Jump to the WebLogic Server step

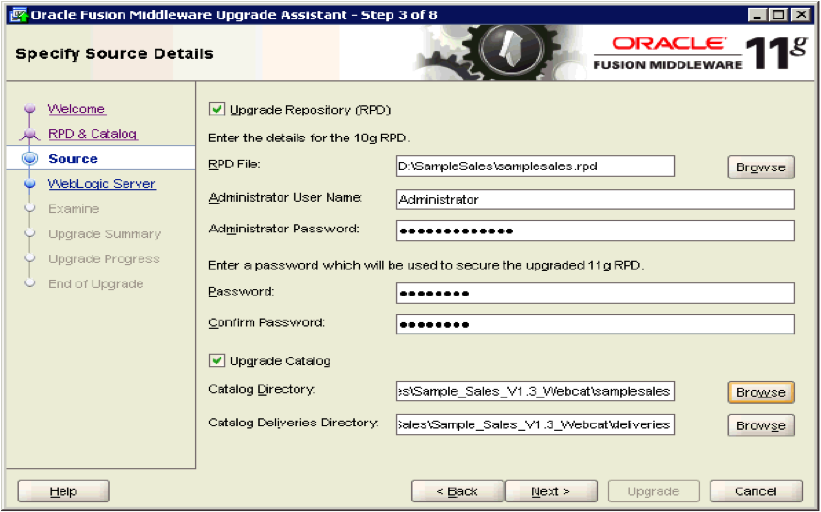(102, 184)
